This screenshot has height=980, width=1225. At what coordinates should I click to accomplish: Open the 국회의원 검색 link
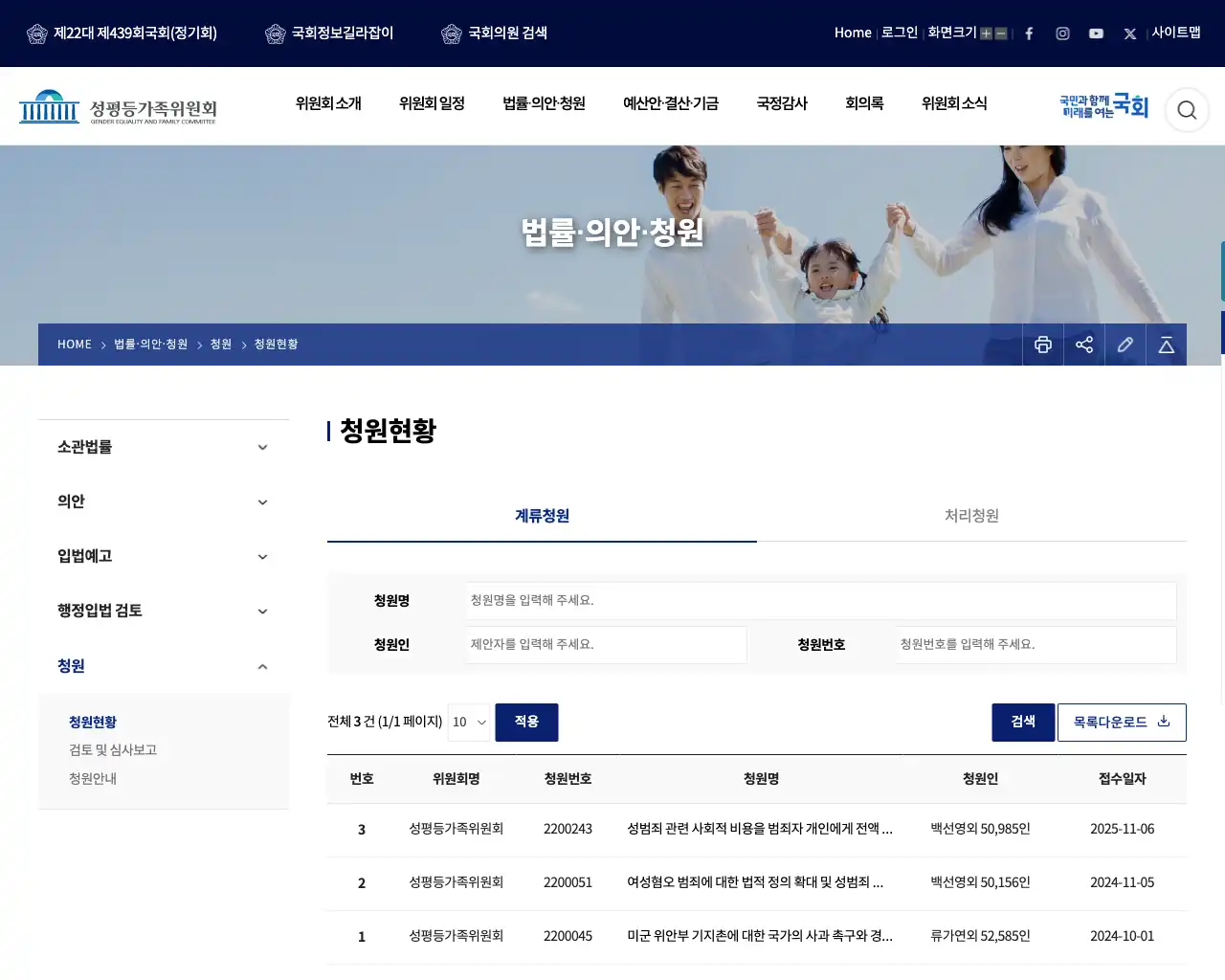(495, 33)
